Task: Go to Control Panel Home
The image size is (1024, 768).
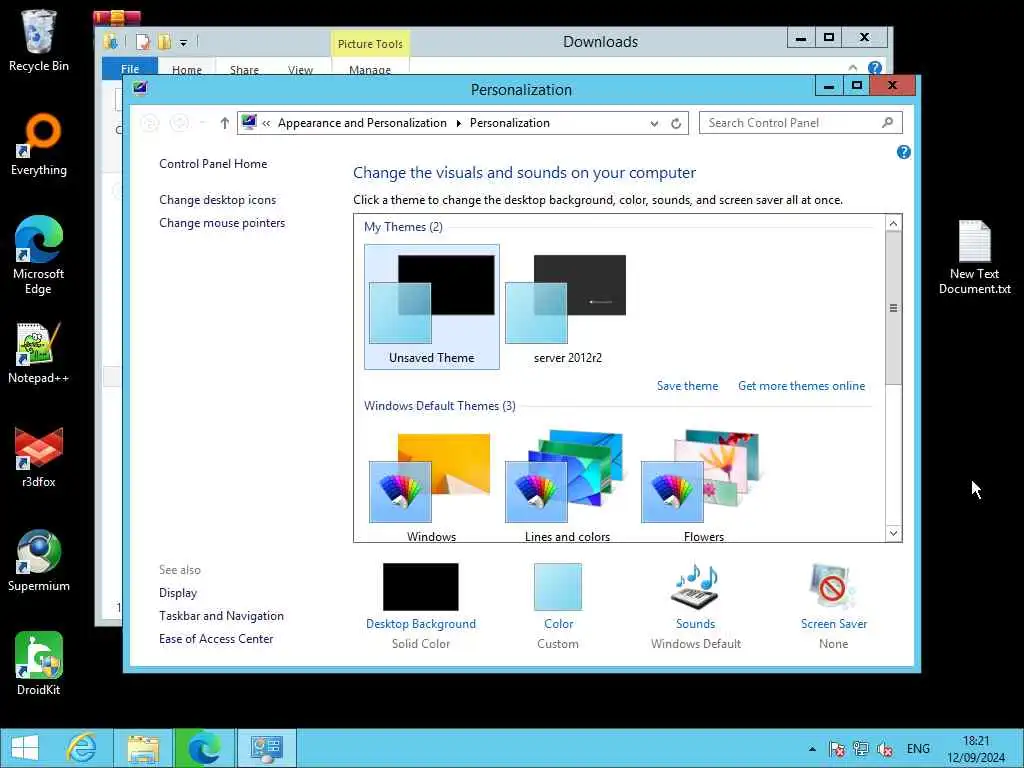Action: click(x=213, y=164)
